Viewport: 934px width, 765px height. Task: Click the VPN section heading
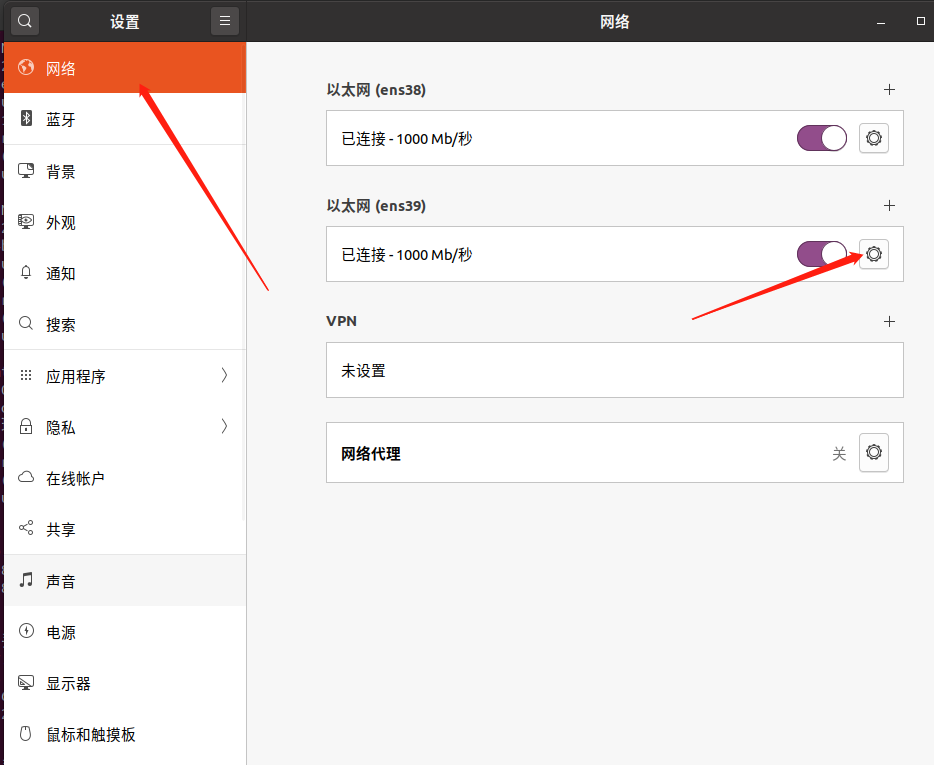[x=342, y=321]
